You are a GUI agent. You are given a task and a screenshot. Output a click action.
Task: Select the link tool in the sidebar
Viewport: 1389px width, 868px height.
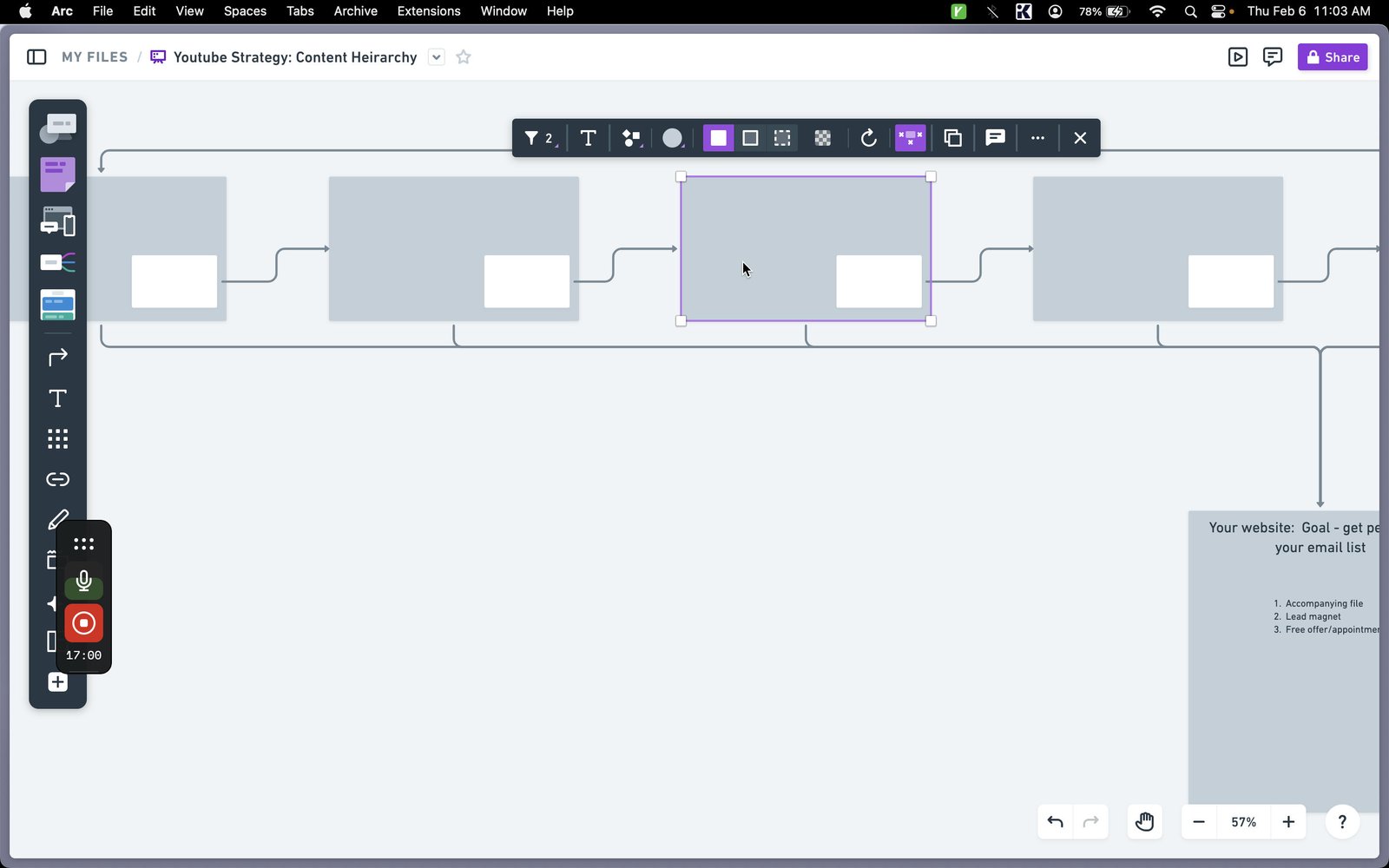coord(57,479)
